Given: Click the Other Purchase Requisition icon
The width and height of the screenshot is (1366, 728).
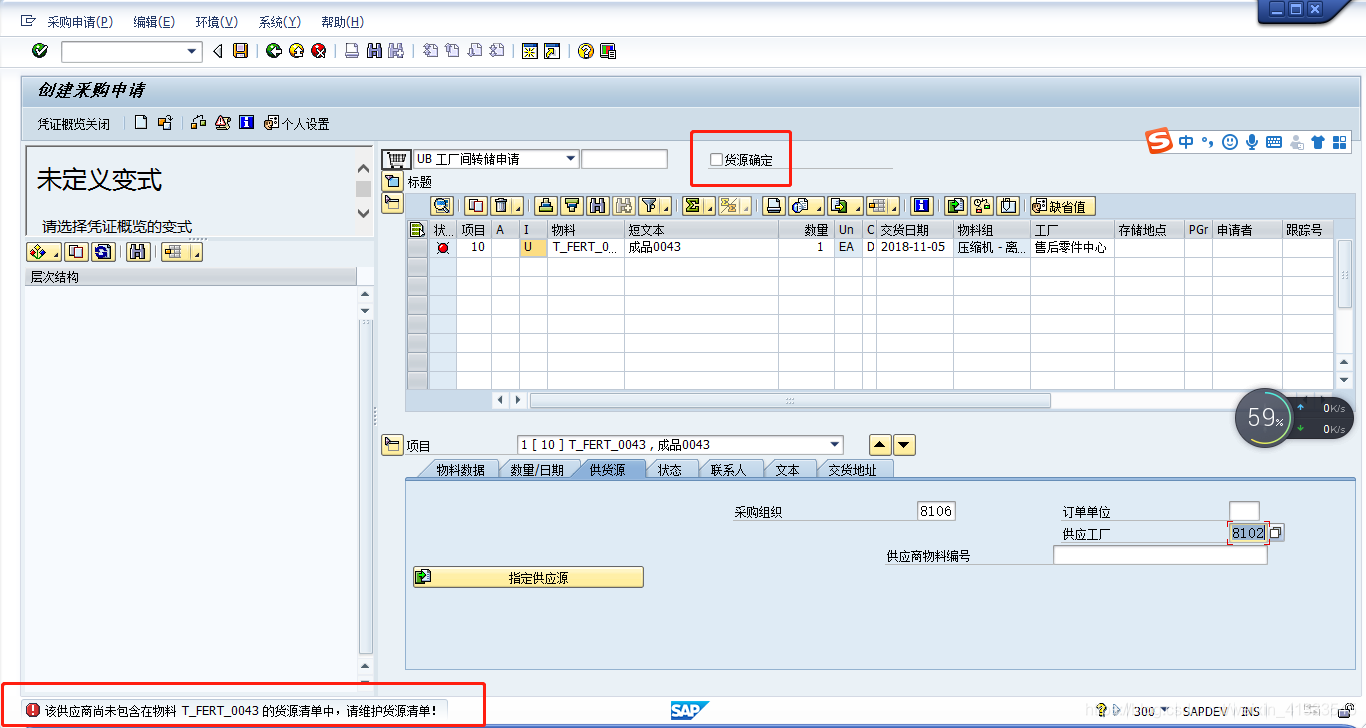Looking at the screenshot, I should (165, 123).
